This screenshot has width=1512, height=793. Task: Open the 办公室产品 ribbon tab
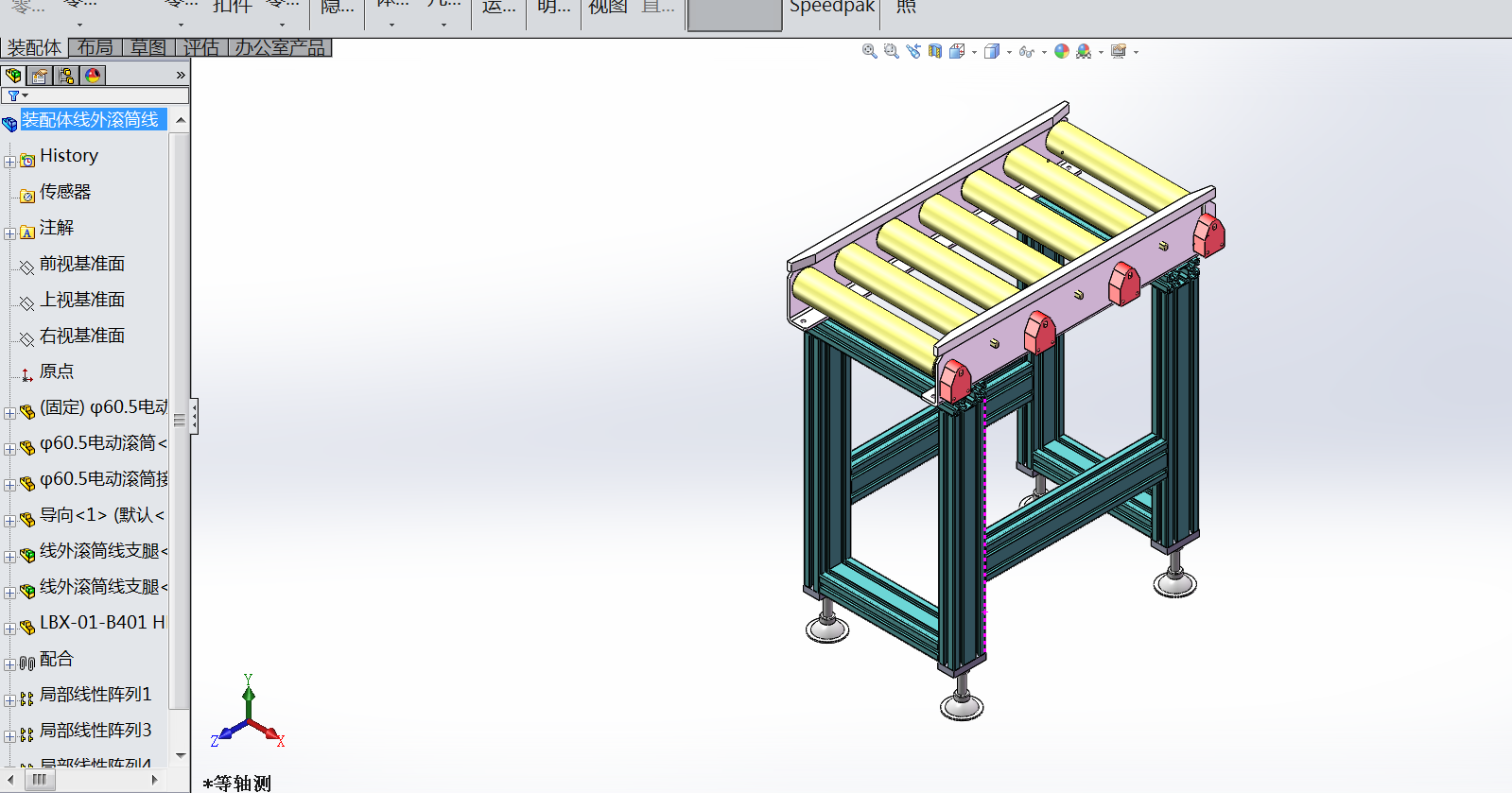pyautogui.click(x=280, y=47)
